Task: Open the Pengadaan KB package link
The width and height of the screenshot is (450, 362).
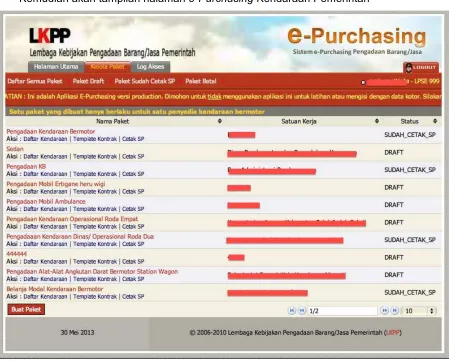Action: (x=26, y=166)
